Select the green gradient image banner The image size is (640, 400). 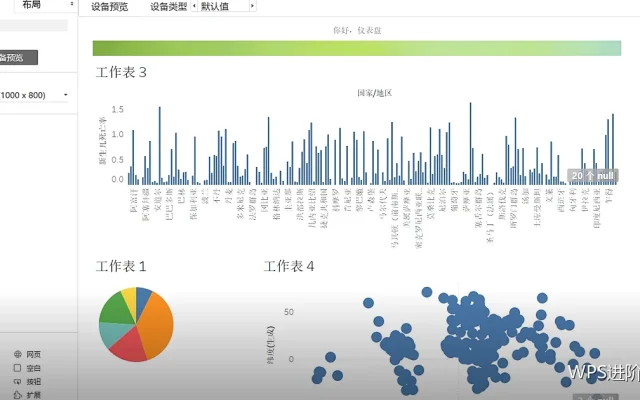(357, 48)
